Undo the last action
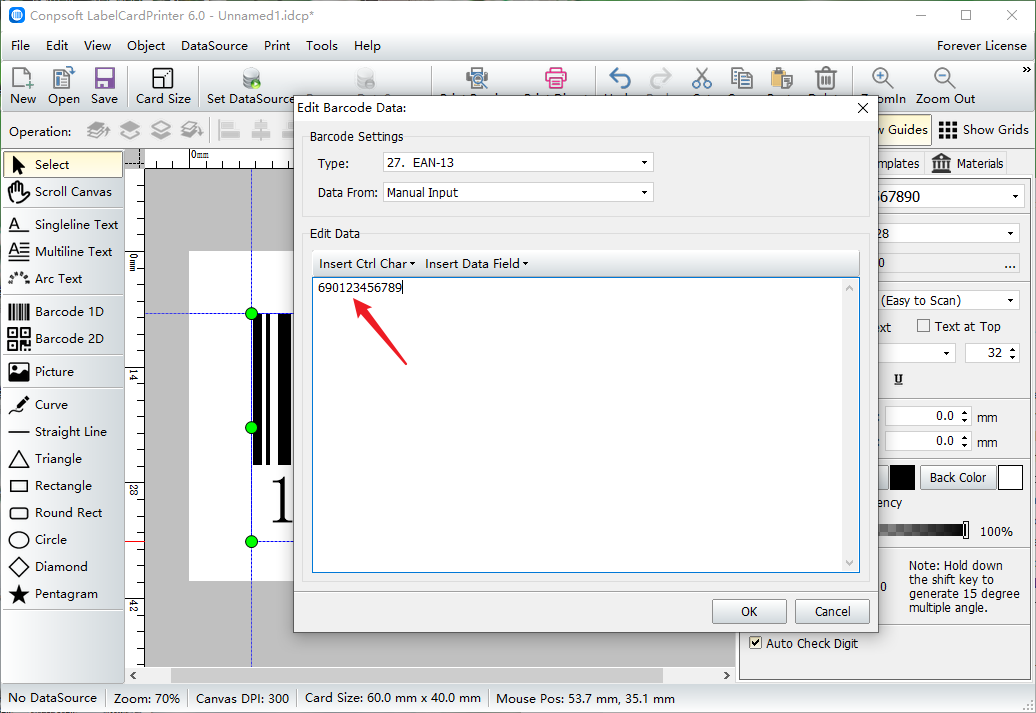1036x713 pixels. 620,79
